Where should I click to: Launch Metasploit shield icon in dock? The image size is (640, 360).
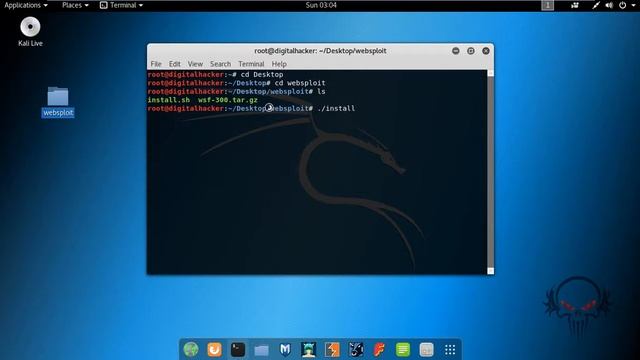[285, 349]
